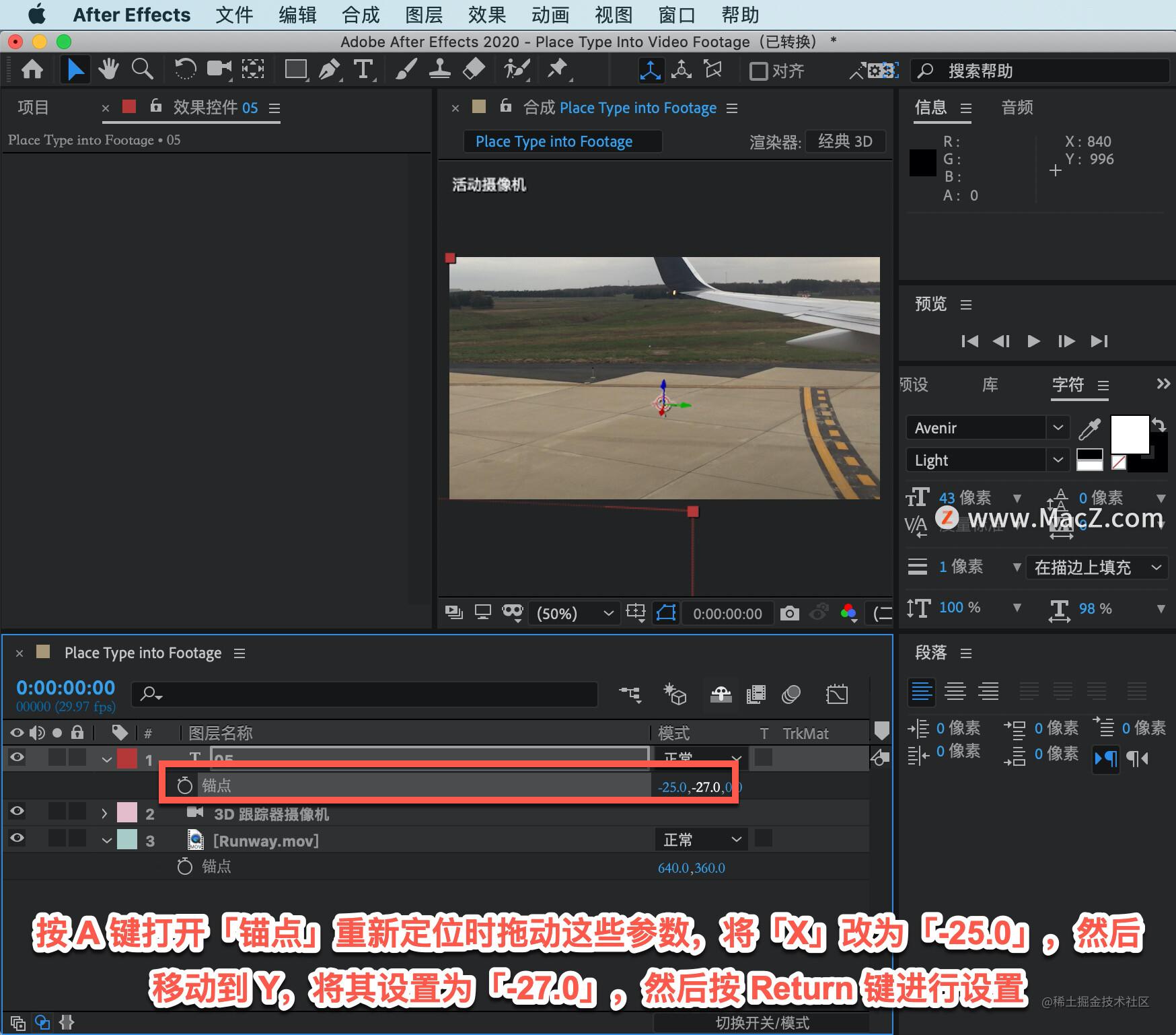The image size is (1176, 1035).
Task: Click the red label color of layer 1
Action: (127, 758)
